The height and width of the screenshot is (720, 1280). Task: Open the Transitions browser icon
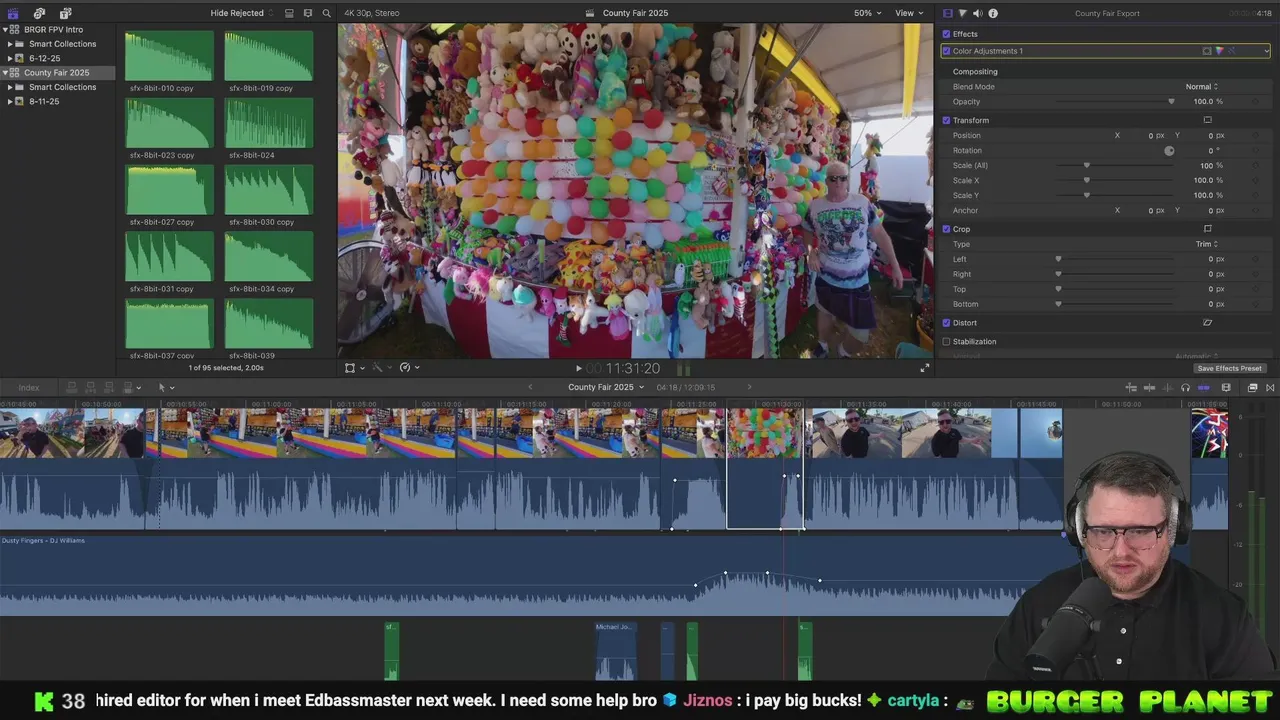[x=1270, y=387]
